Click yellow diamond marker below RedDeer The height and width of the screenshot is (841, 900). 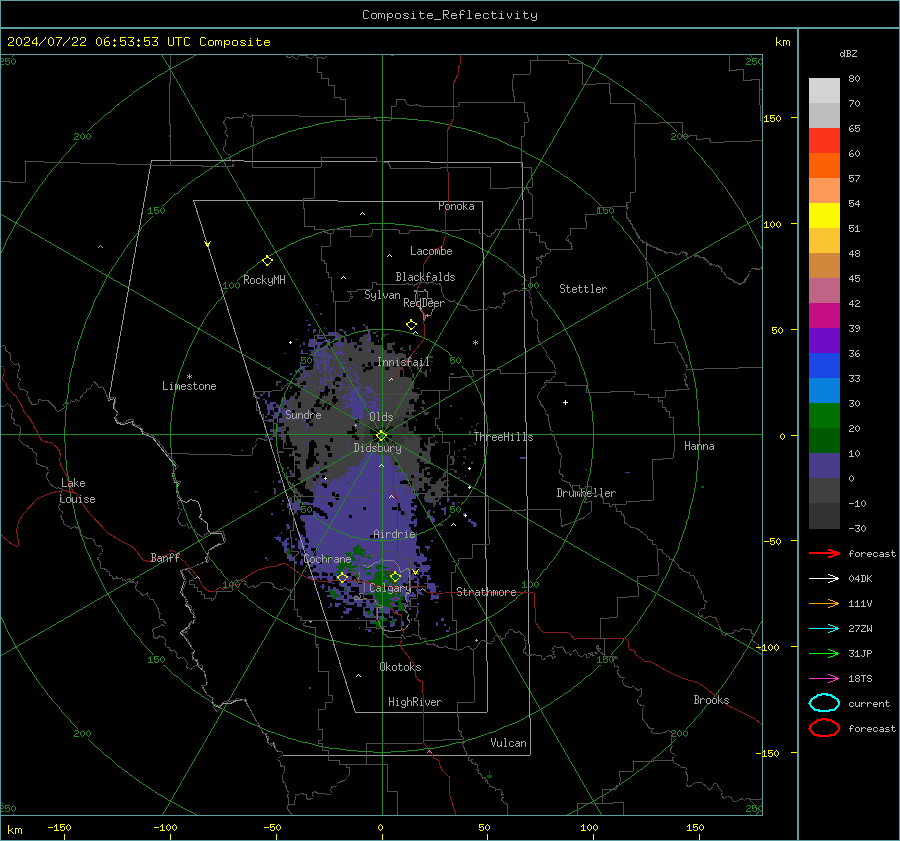pyautogui.click(x=411, y=325)
